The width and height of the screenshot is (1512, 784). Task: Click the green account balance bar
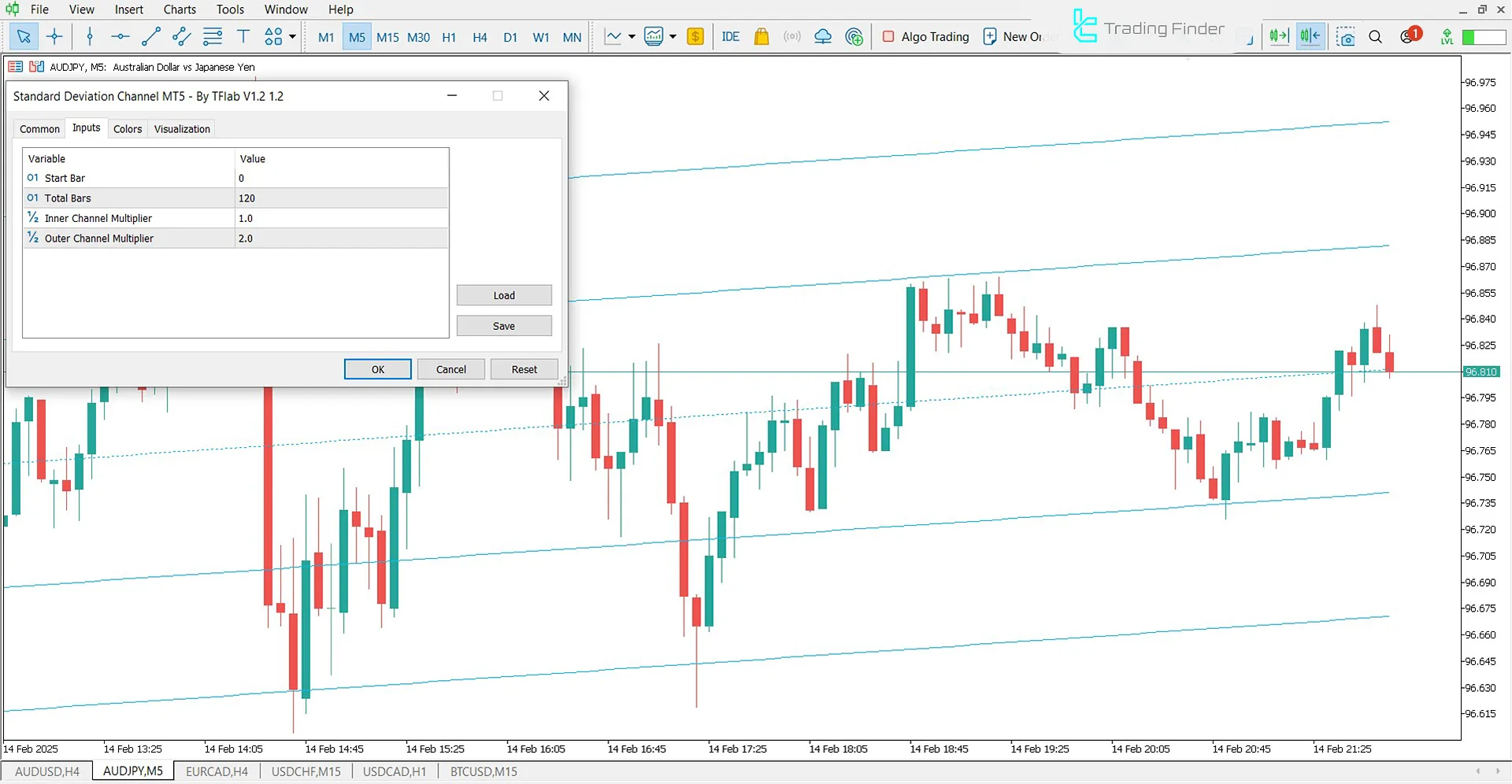tap(1482, 36)
